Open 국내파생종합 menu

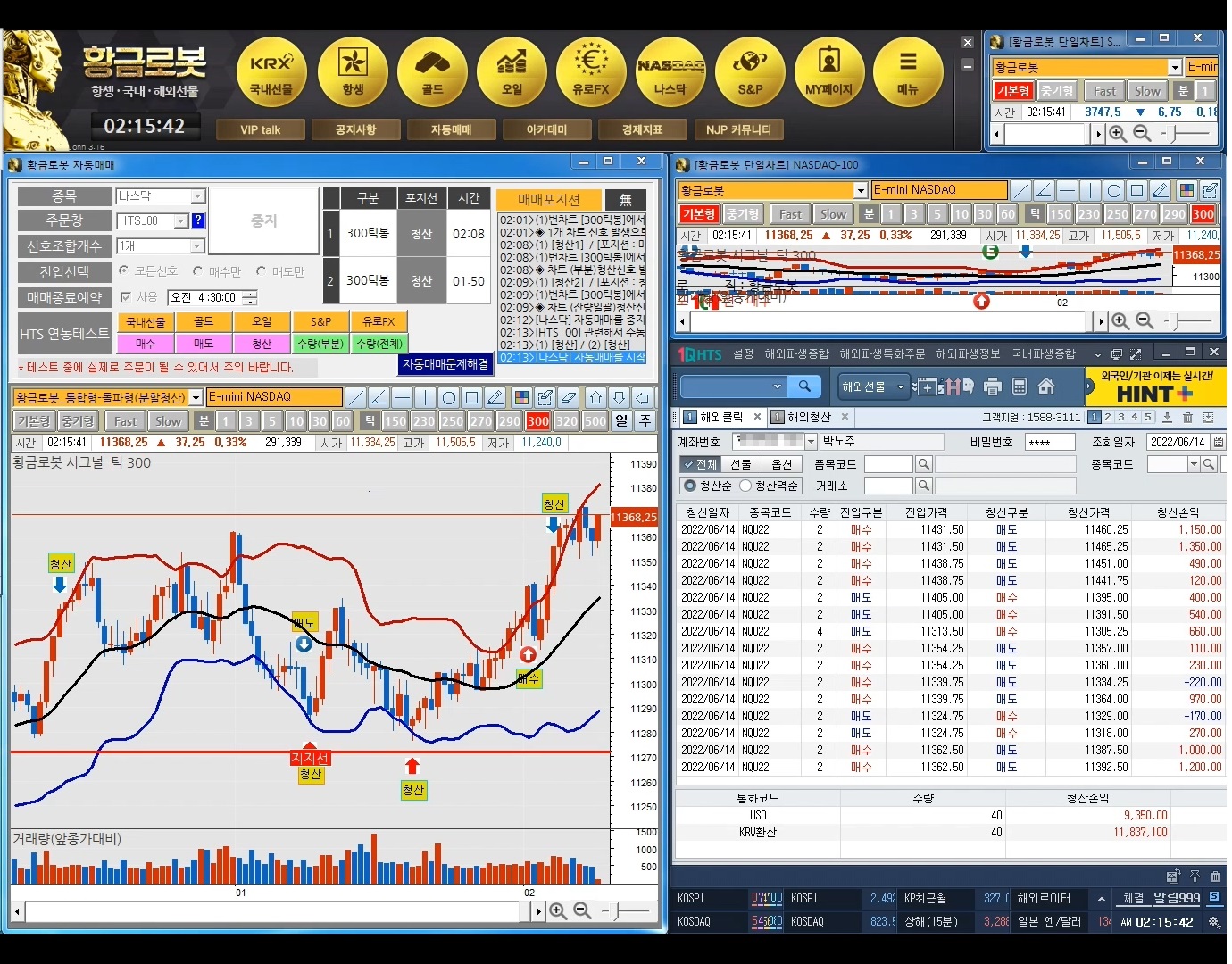(1044, 354)
